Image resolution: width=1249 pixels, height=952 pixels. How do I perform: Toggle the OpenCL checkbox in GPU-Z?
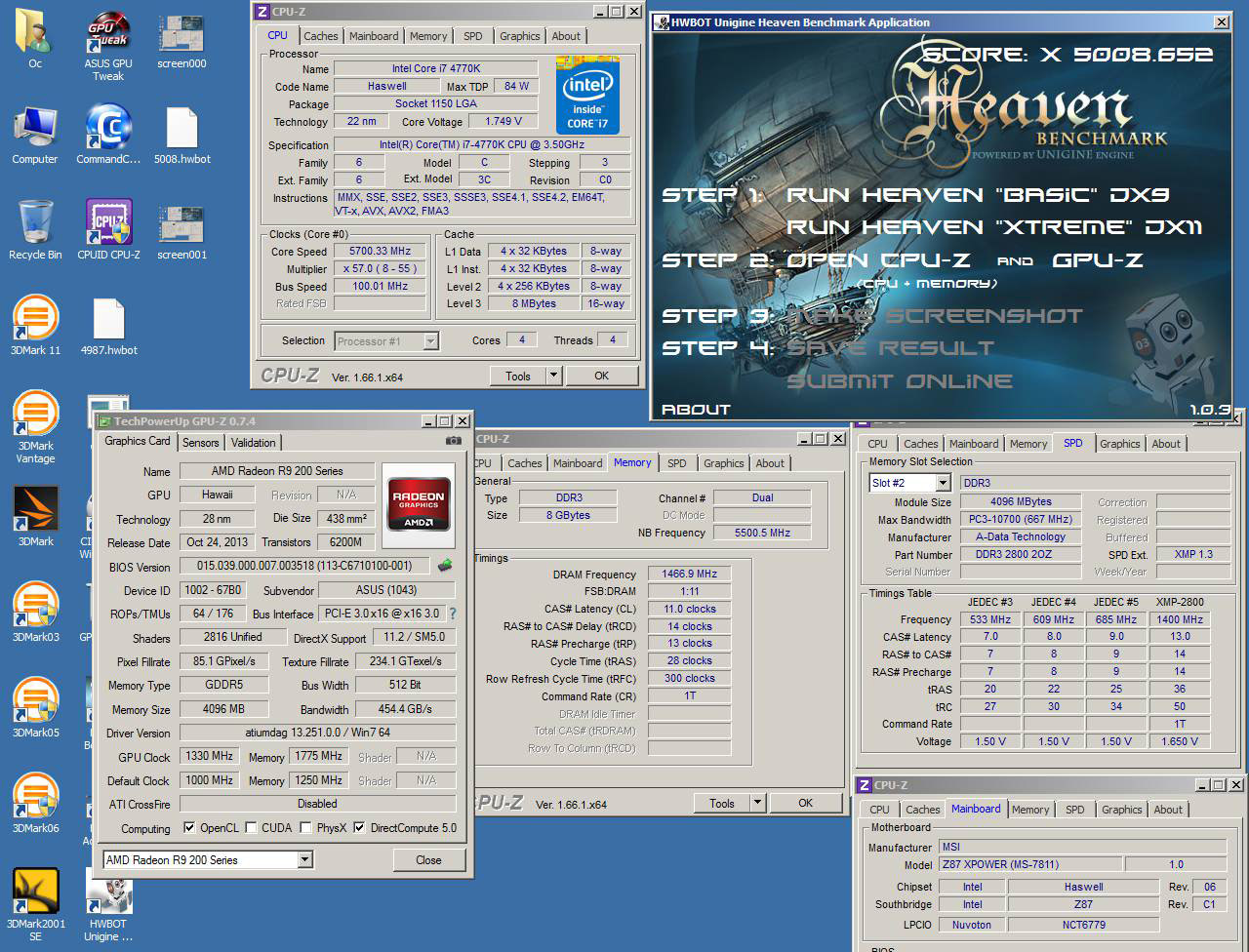[189, 828]
